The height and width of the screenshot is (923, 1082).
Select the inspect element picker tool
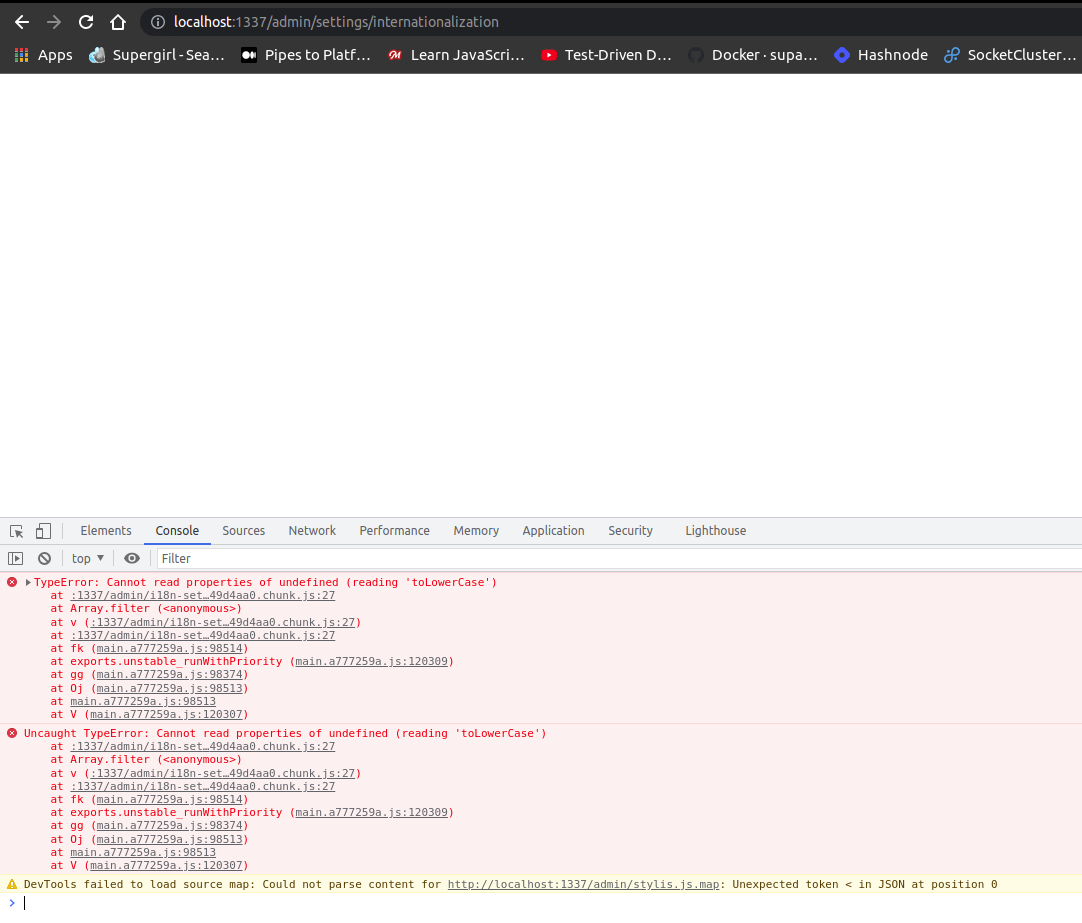click(15, 530)
